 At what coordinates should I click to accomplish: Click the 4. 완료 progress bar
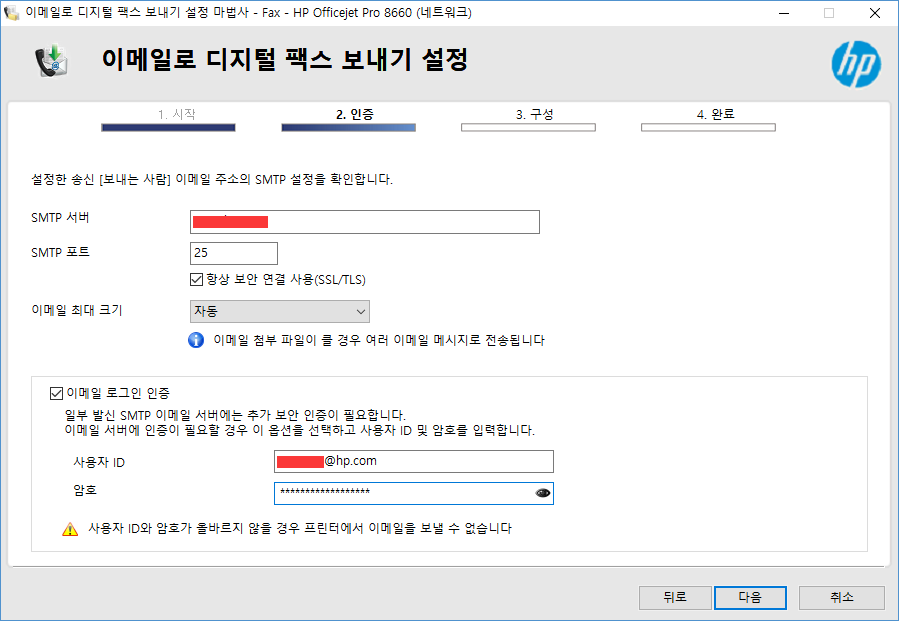coord(709,128)
